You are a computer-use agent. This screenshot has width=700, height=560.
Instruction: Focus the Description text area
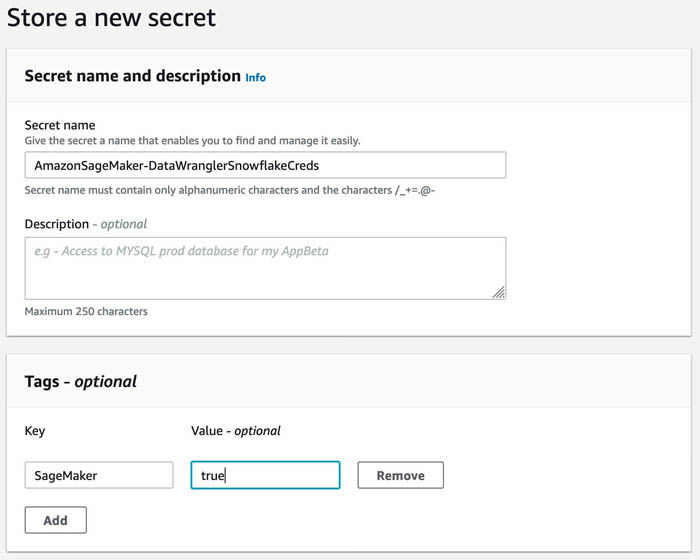tap(265, 268)
